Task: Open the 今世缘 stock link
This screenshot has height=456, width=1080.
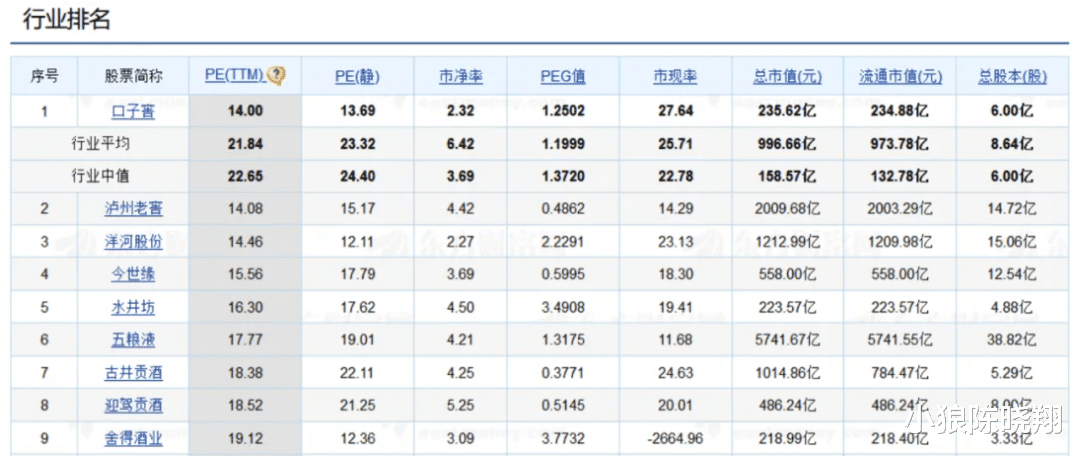Action: [x=133, y=274]
